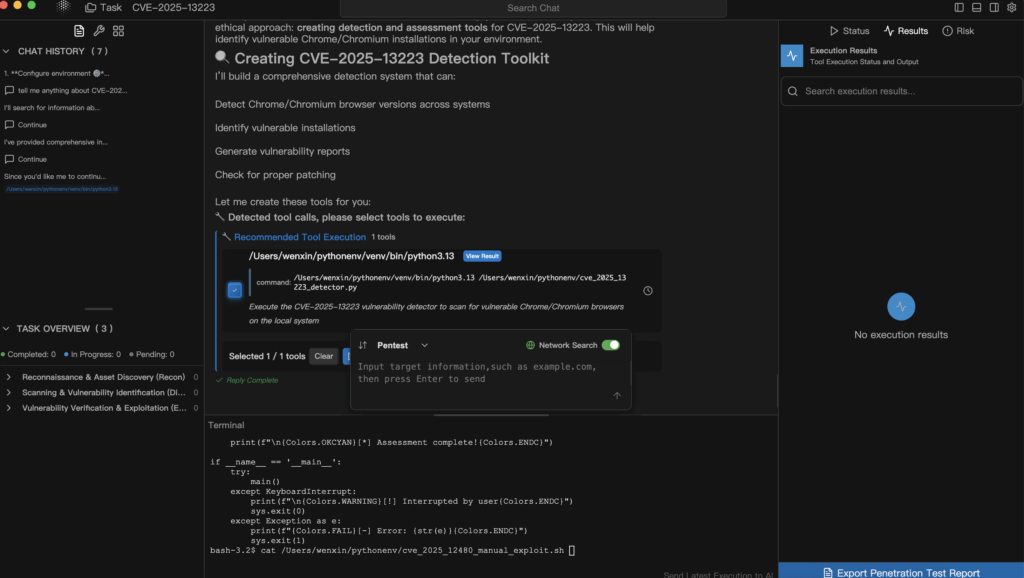1024x578 pixels.
Task: Click Export Penetration Test Report
Action: tap(900, 572)
